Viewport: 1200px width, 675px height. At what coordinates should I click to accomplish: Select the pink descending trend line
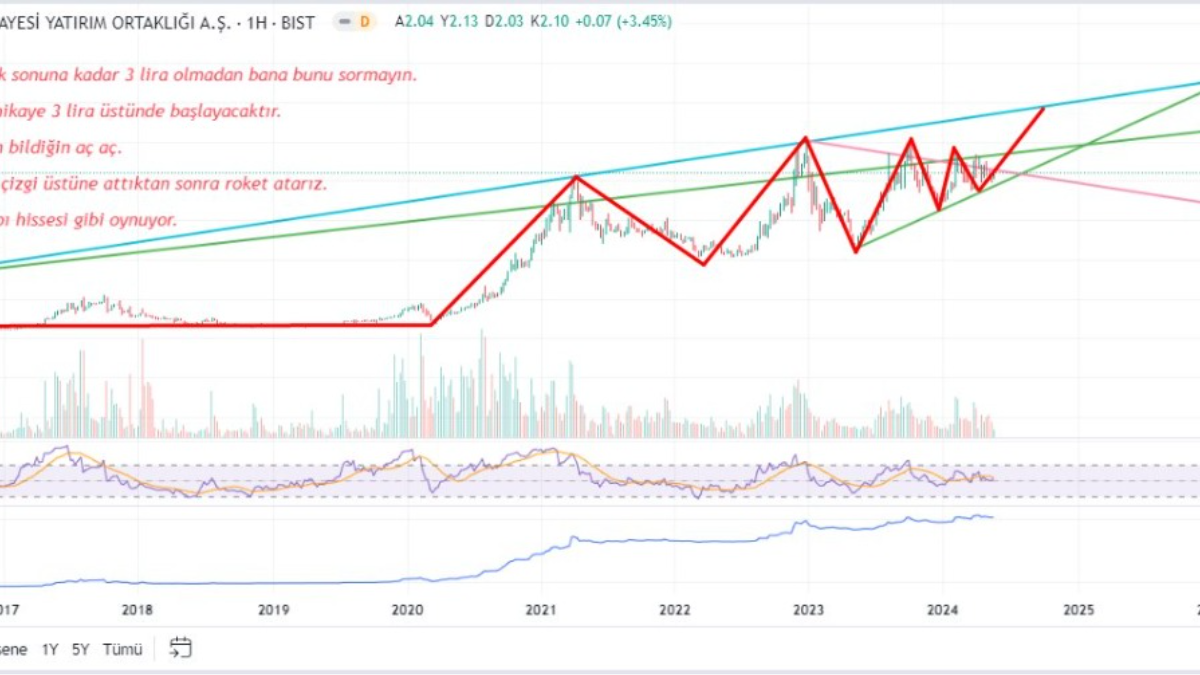(x=1100, y=185)
